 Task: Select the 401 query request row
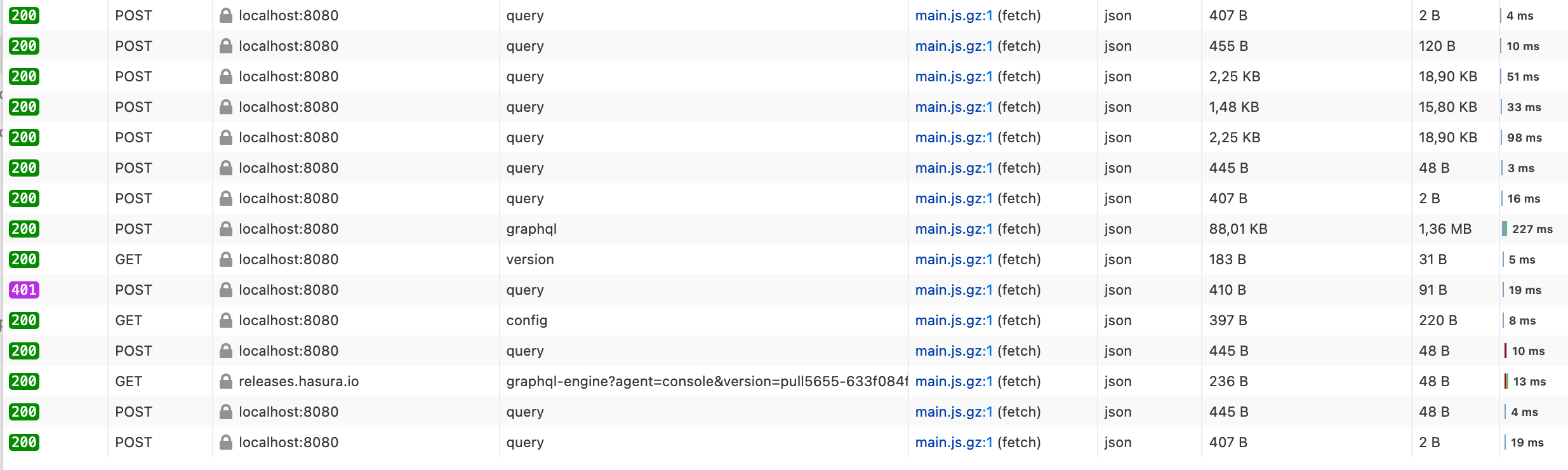coord(635,290)
